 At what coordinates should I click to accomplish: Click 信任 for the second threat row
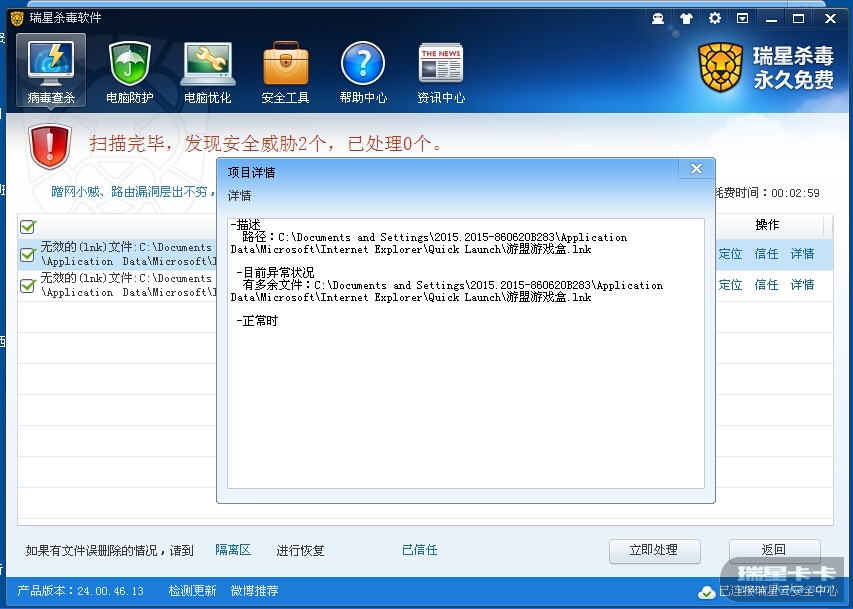point(766,285)
